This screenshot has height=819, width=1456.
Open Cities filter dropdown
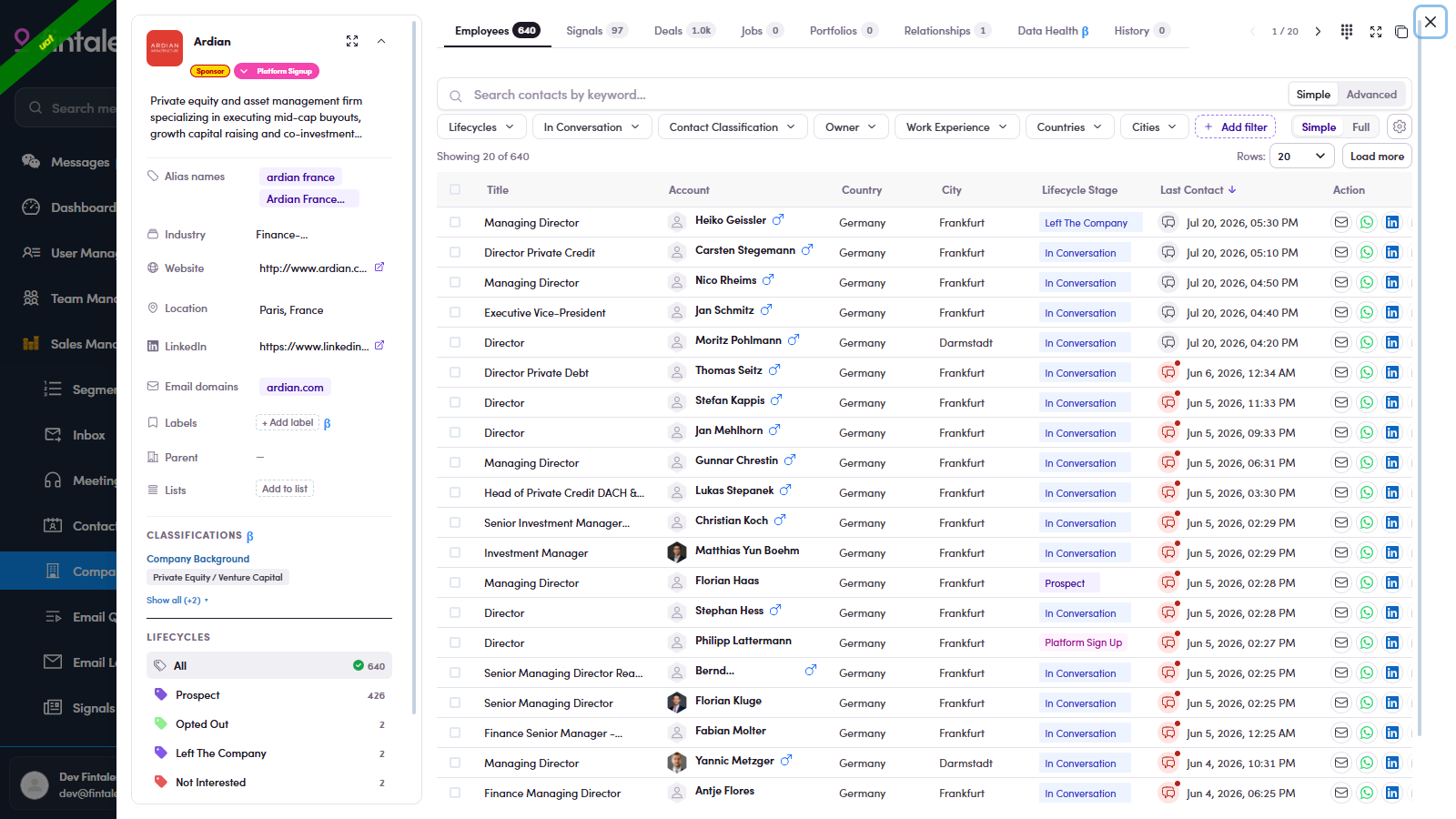[x=1155, y=126]
